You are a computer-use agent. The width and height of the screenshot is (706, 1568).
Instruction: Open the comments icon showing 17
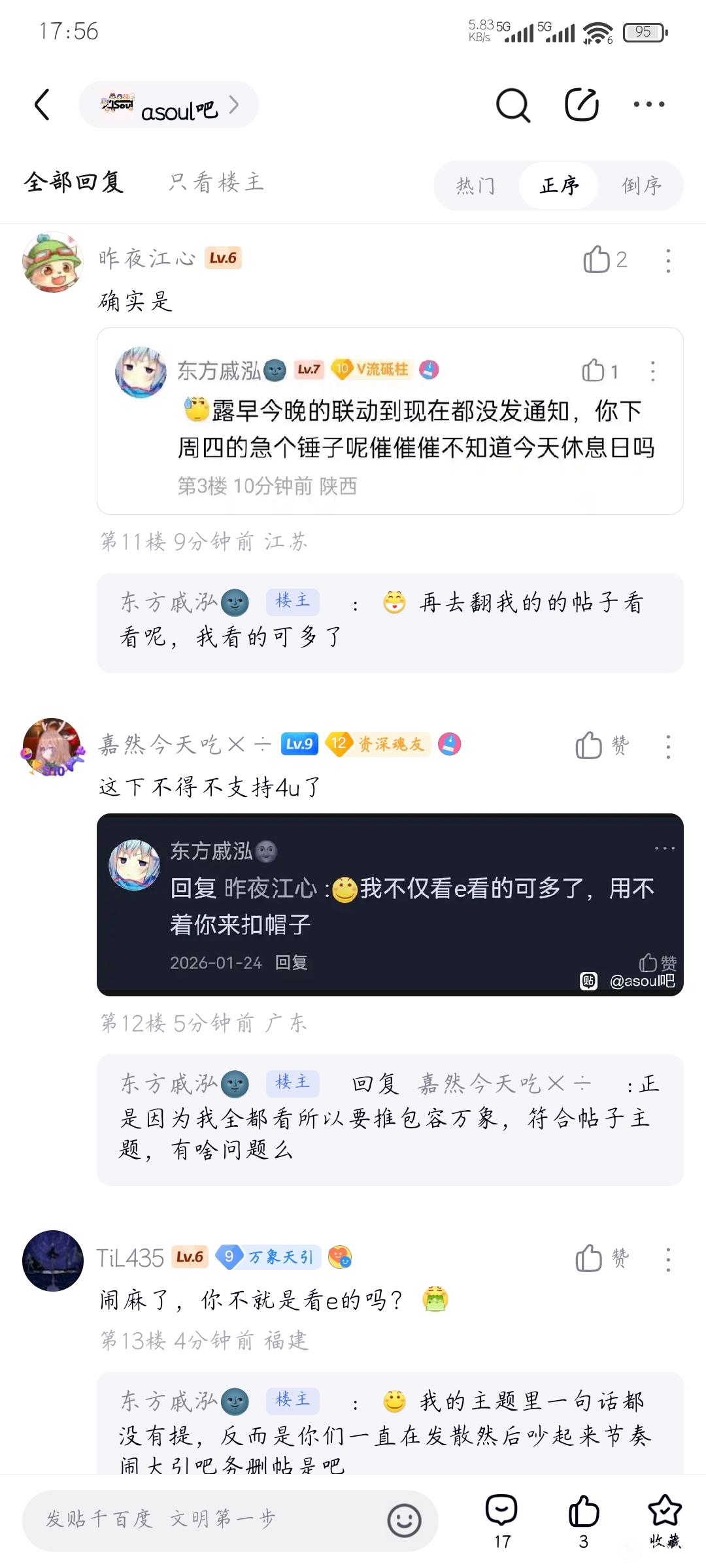tap(501, 1522)
